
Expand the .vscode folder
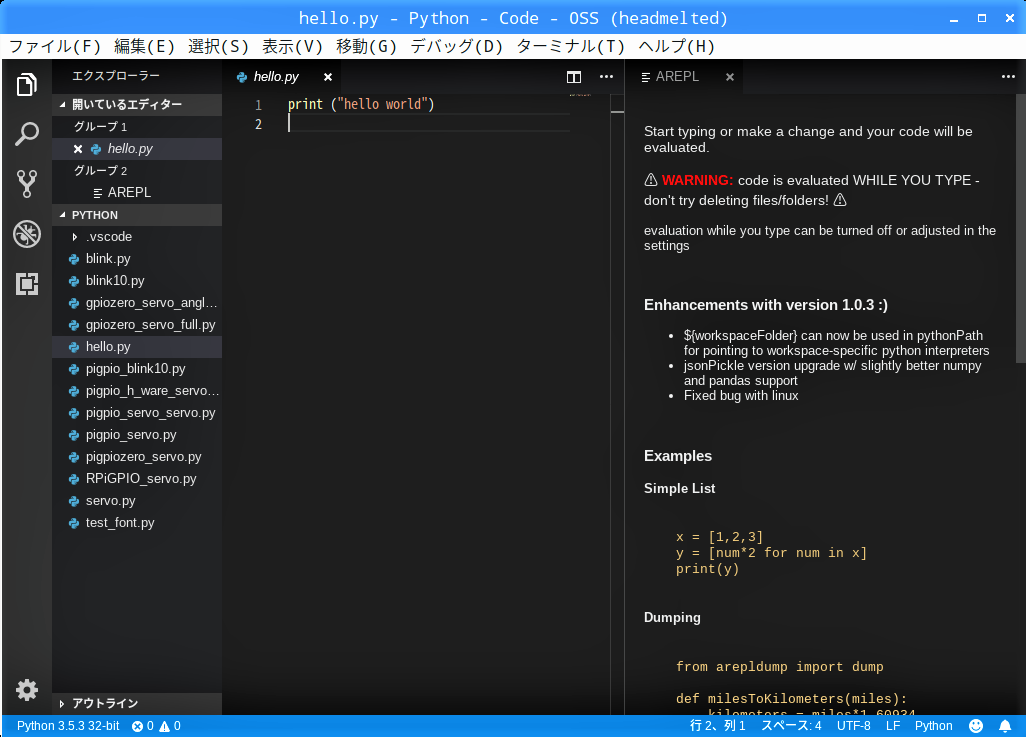[137, 237]
